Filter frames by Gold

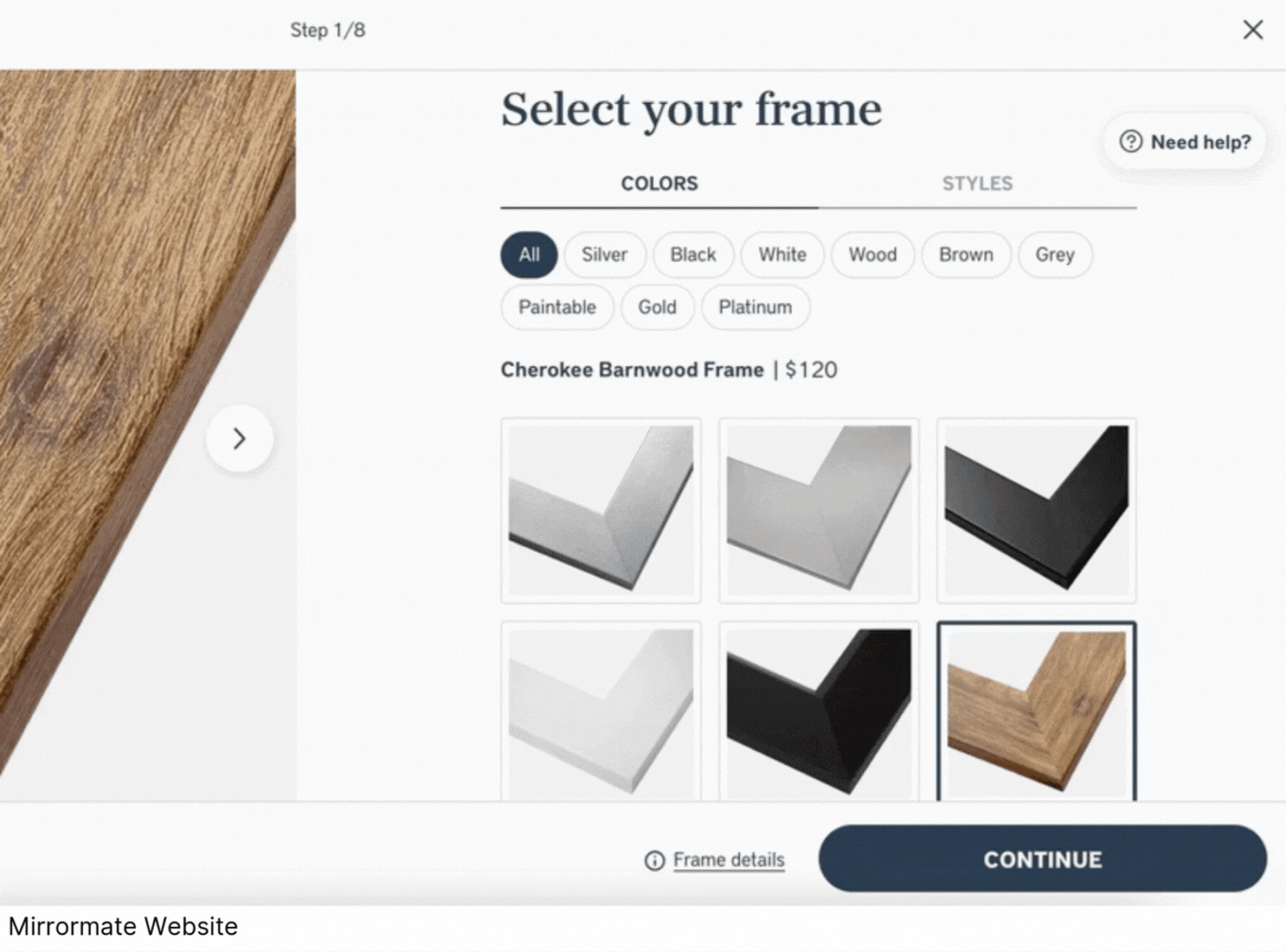click(657, 307)
